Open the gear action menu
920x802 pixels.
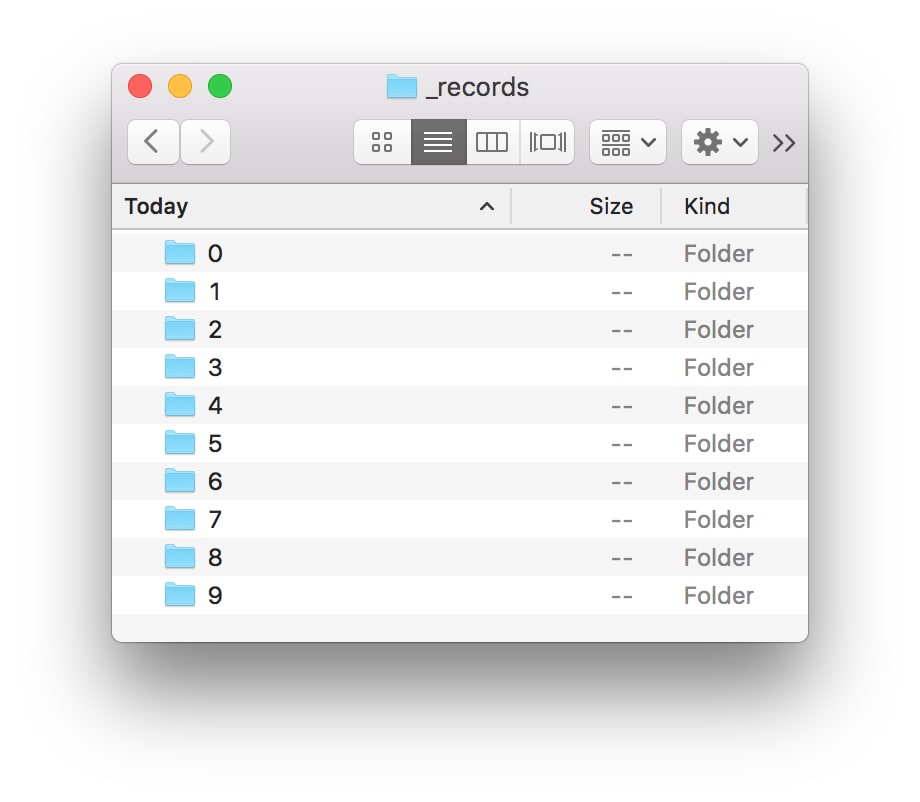point(720,142)
